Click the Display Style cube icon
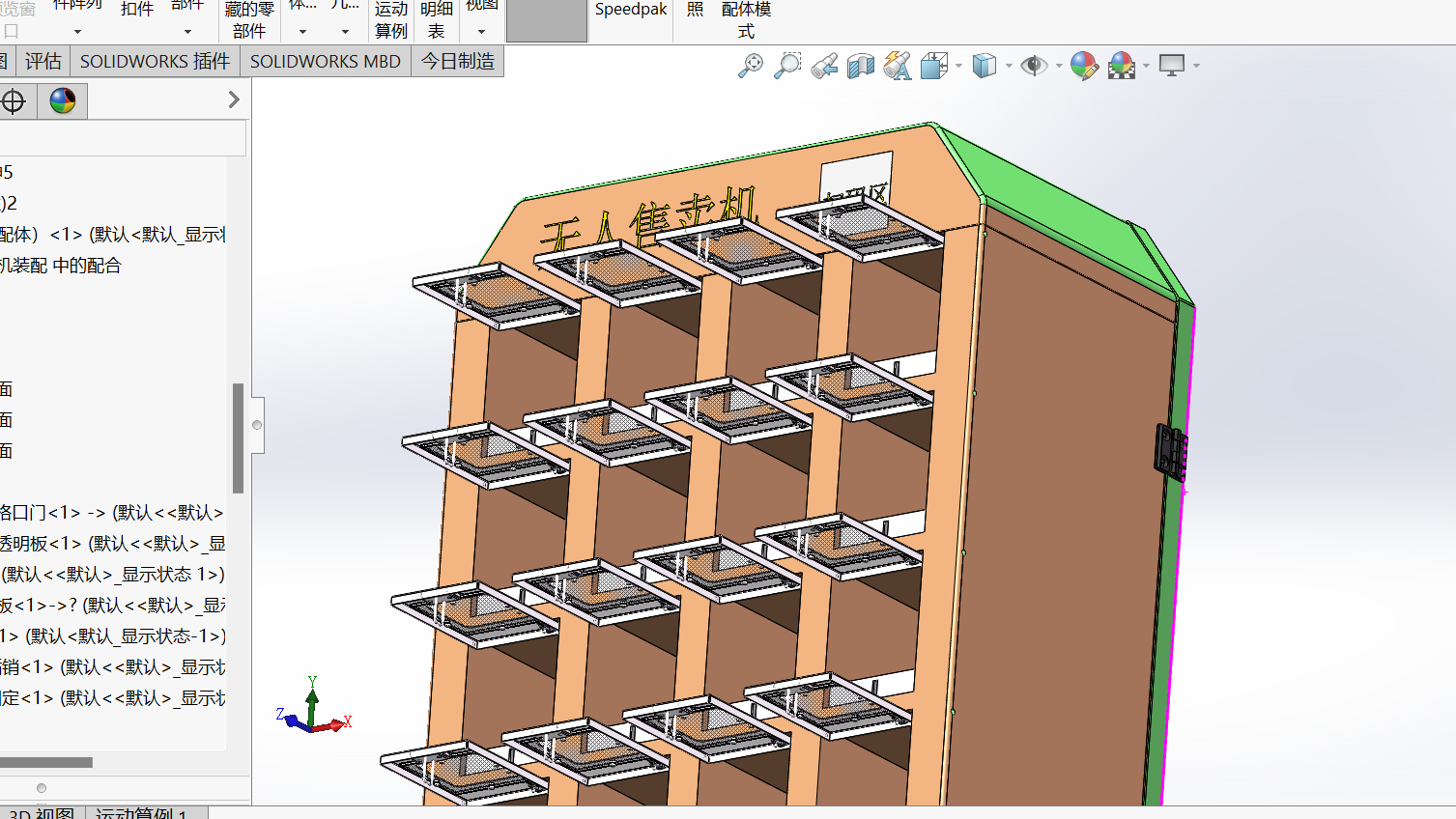 pos(984,66)
